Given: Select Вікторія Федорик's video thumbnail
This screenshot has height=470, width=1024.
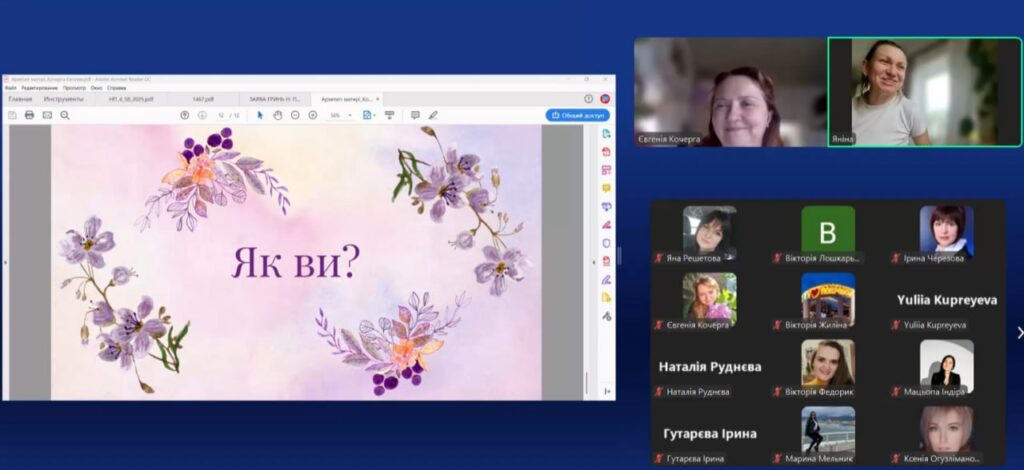Looking at the screenshot, I should click(x=827, y=363).
